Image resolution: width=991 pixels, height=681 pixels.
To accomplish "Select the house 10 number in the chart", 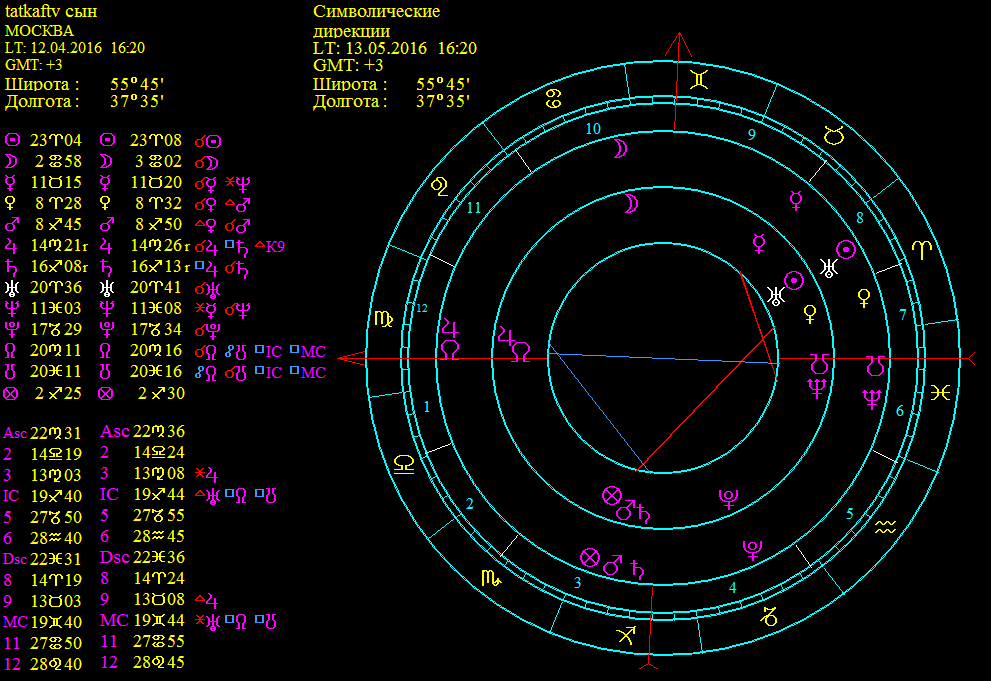I will [x=593, y=129].
